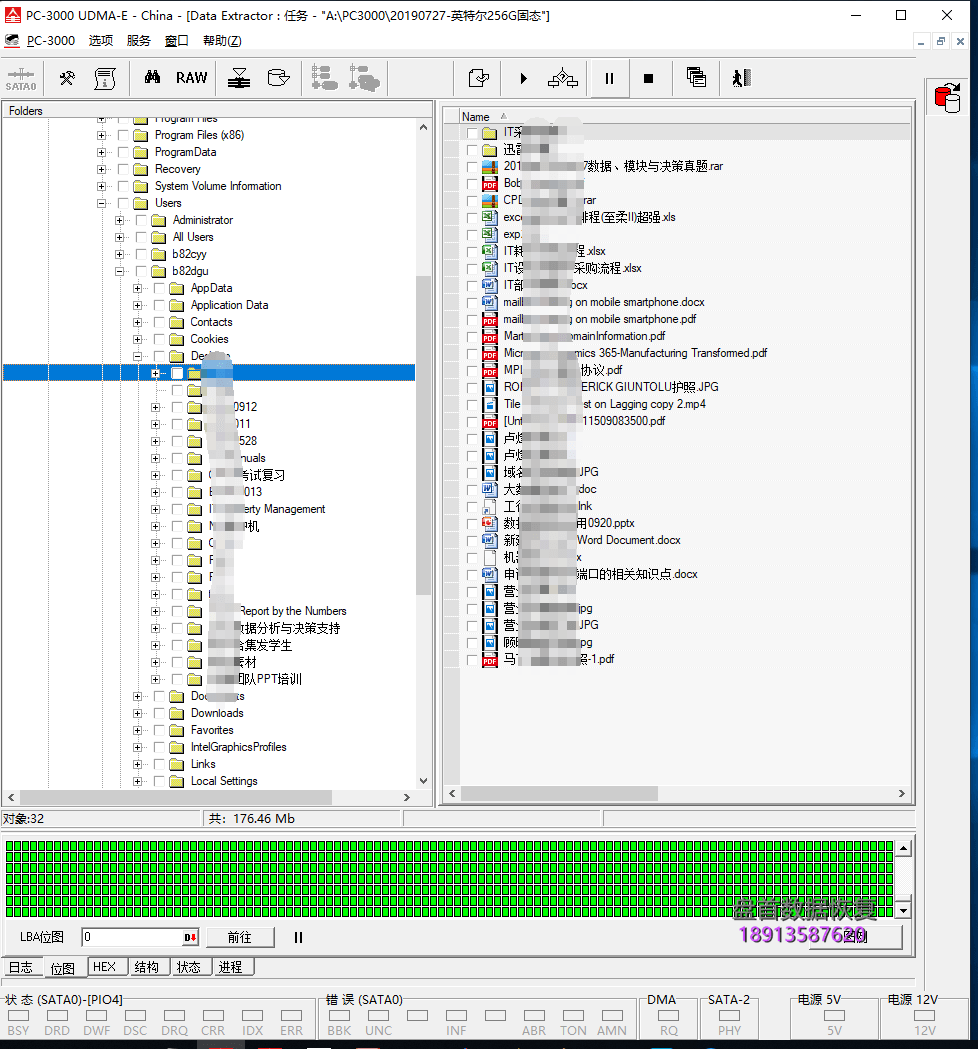Click Excel icon of 采购流程.xlsx row

(x=490, y=268)
